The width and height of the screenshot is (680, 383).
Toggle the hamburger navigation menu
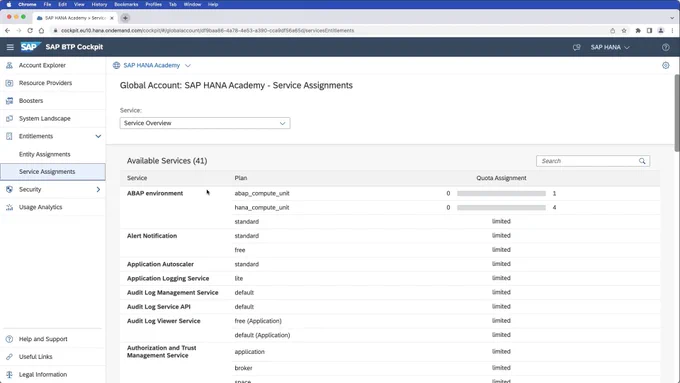10,47
